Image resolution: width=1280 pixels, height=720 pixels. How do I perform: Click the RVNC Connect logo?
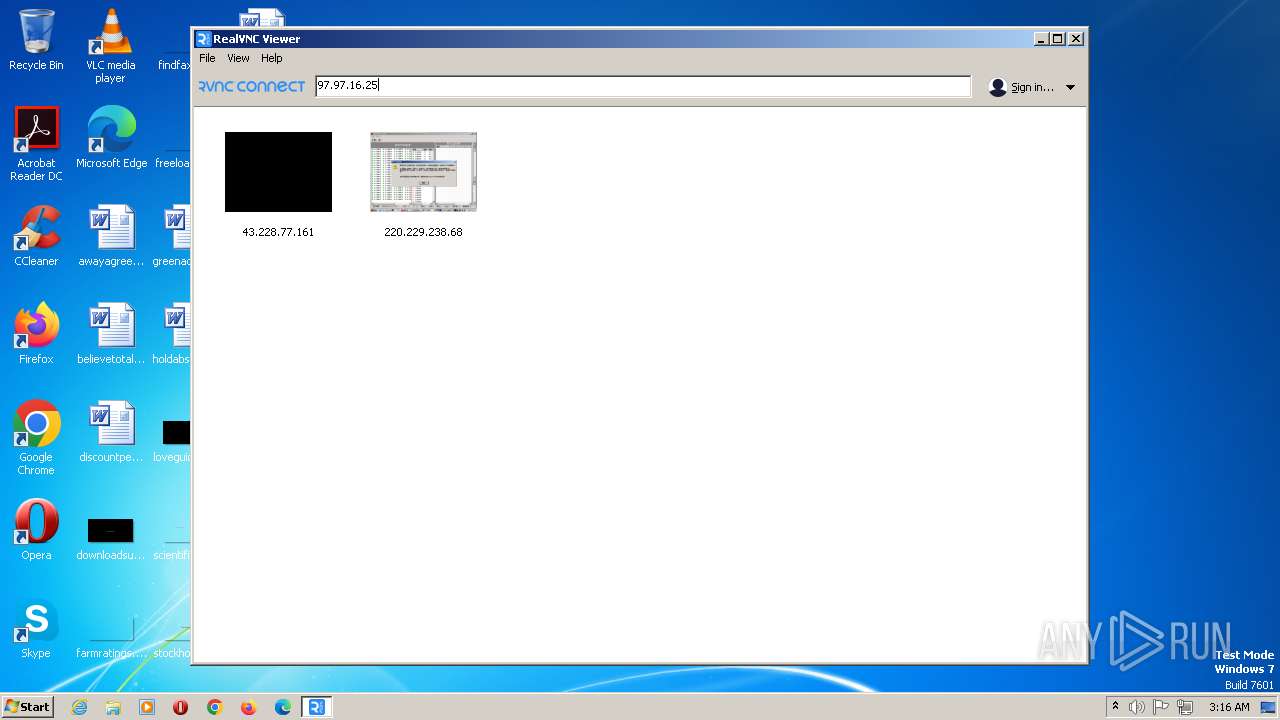coord(251,87)
